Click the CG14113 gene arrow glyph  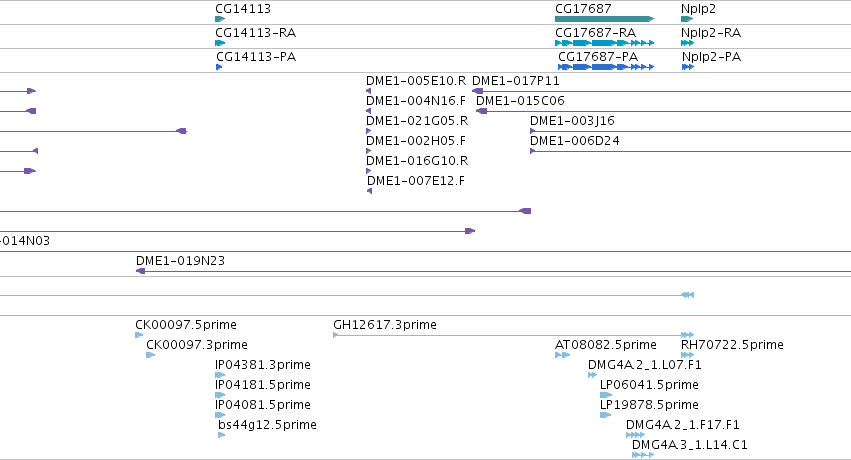[x=220, y=19]
